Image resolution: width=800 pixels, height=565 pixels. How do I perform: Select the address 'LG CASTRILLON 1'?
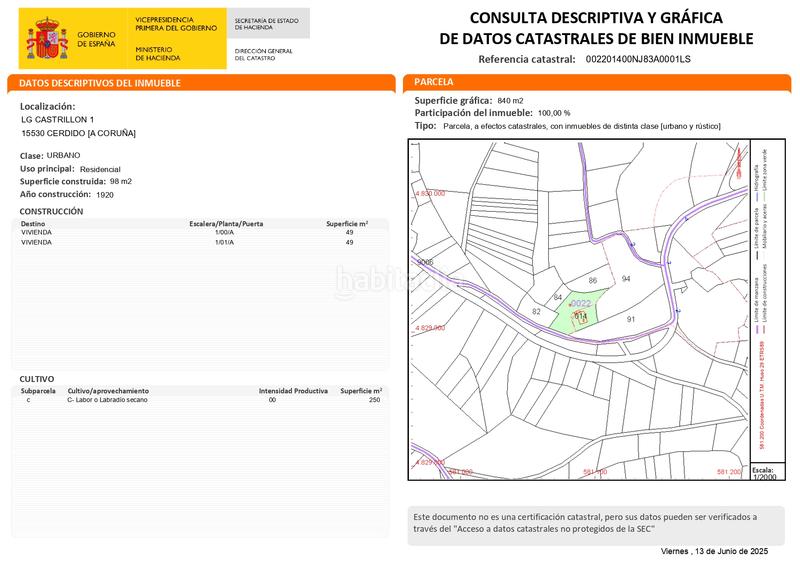pyautogui.click(x=58, y=119)
